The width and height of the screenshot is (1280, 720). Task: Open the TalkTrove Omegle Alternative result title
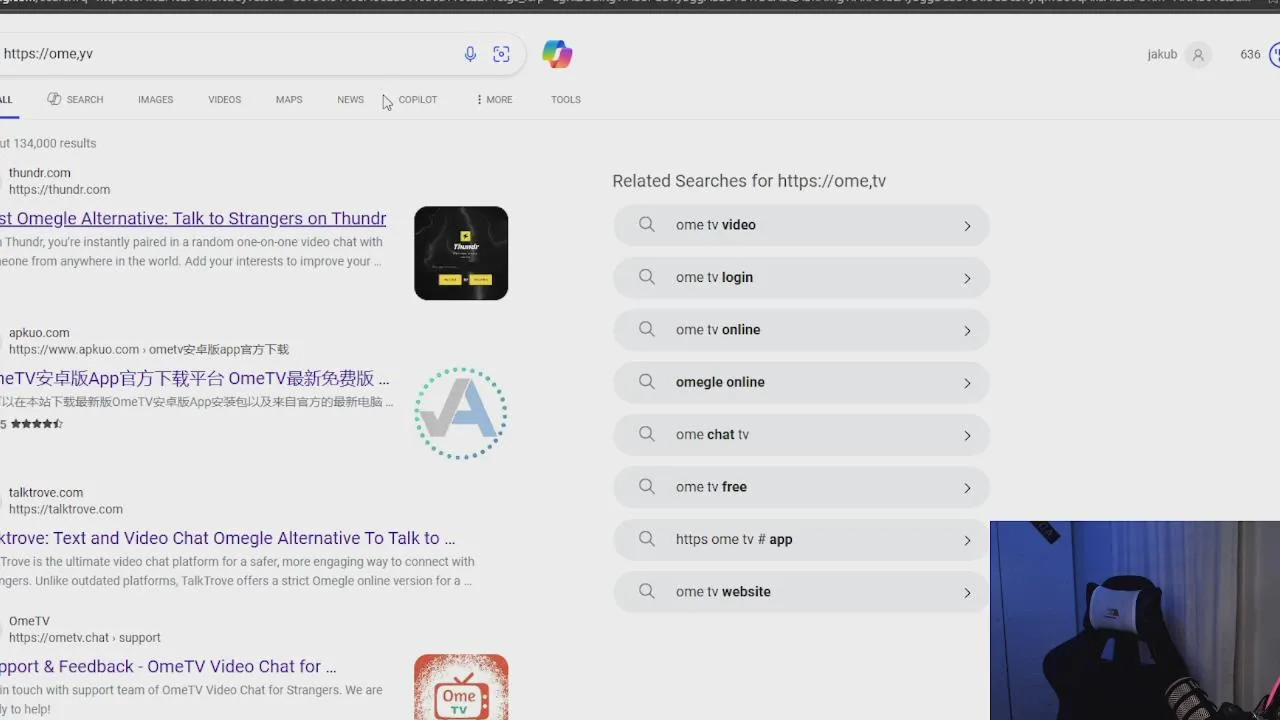[x=227, y=538]
